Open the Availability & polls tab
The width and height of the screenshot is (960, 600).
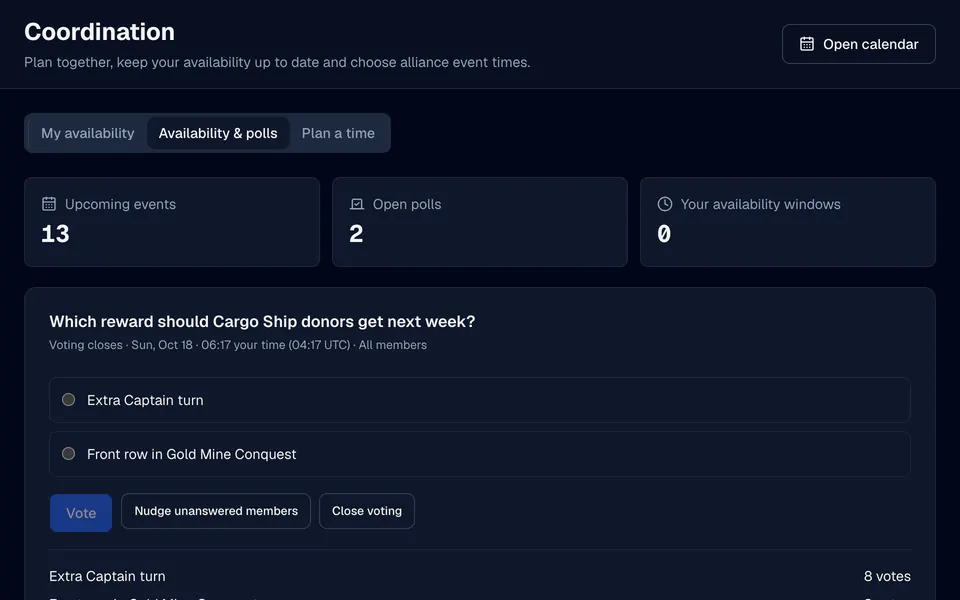[x=218, y=133]
